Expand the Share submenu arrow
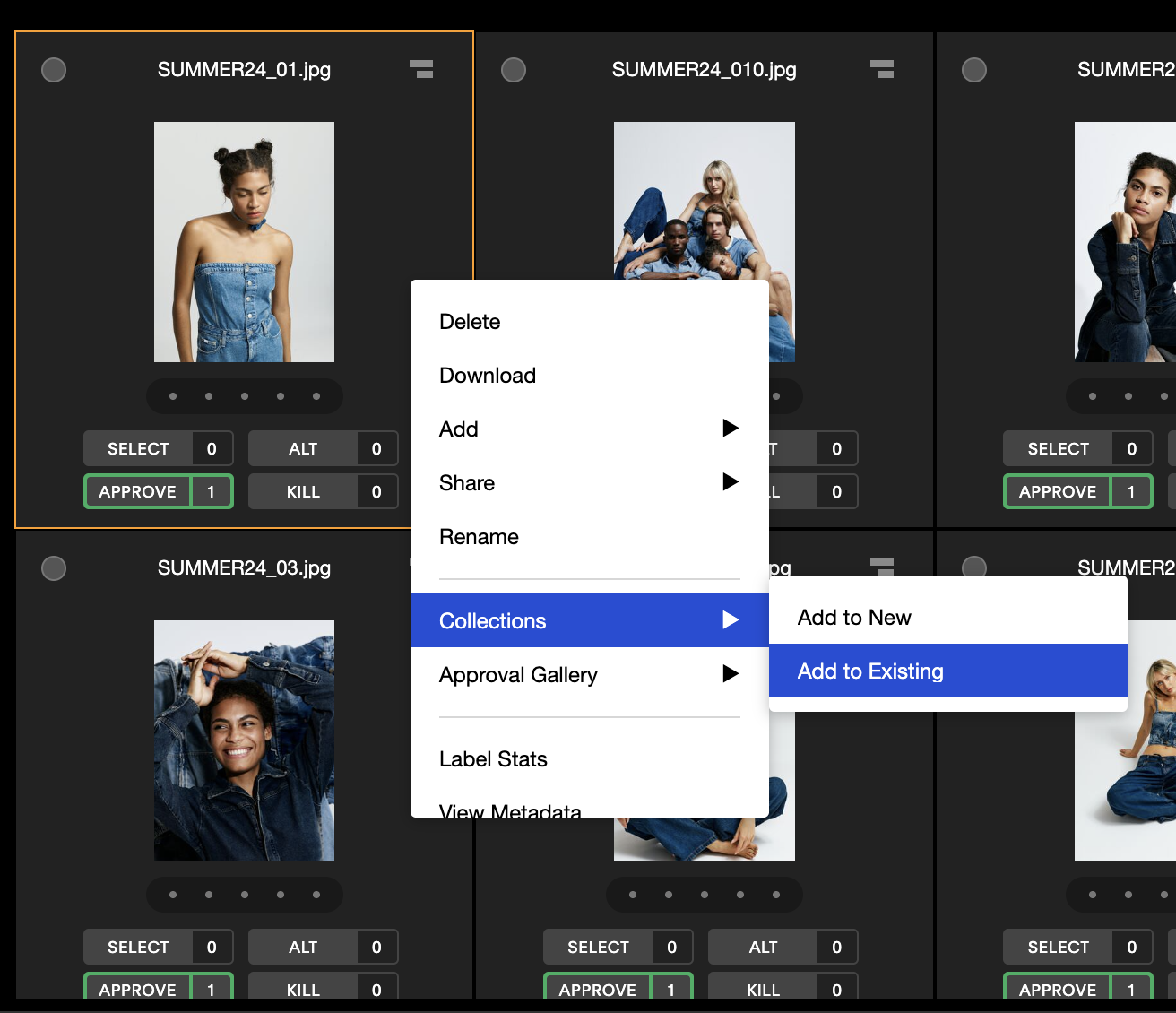This screenshot has width=1176, height=1013. click(731, 481)
